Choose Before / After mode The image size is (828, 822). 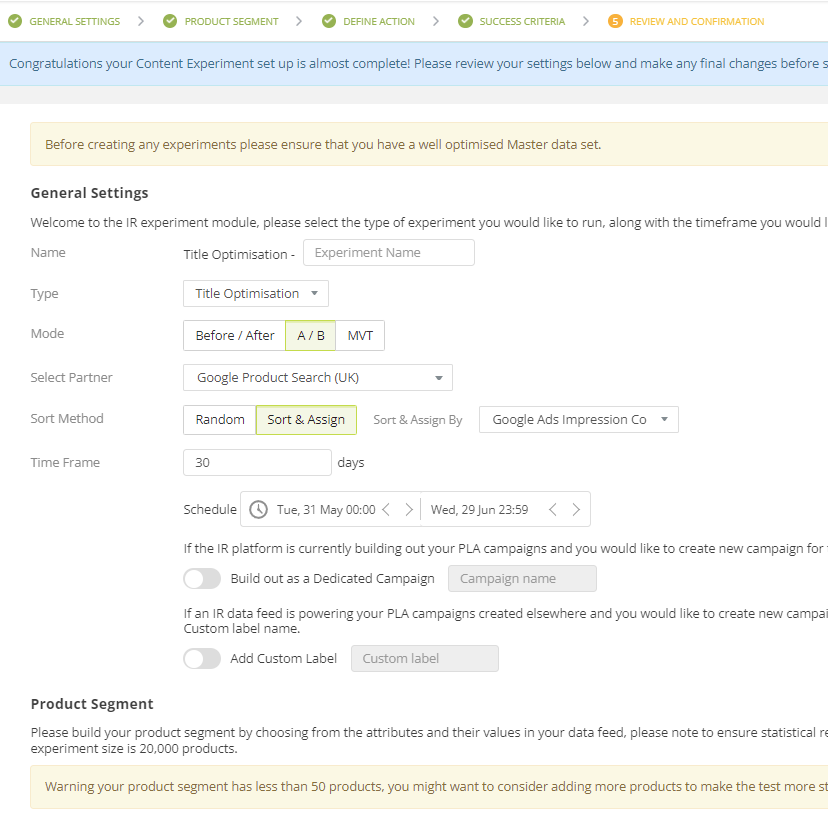pos(235,335)
